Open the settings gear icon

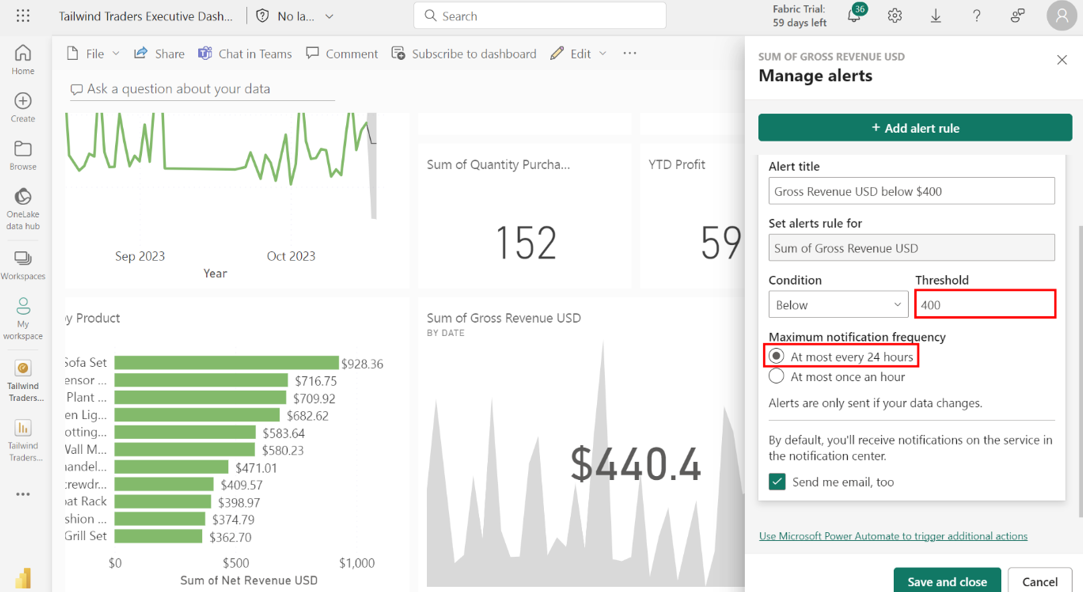[895, 16]
